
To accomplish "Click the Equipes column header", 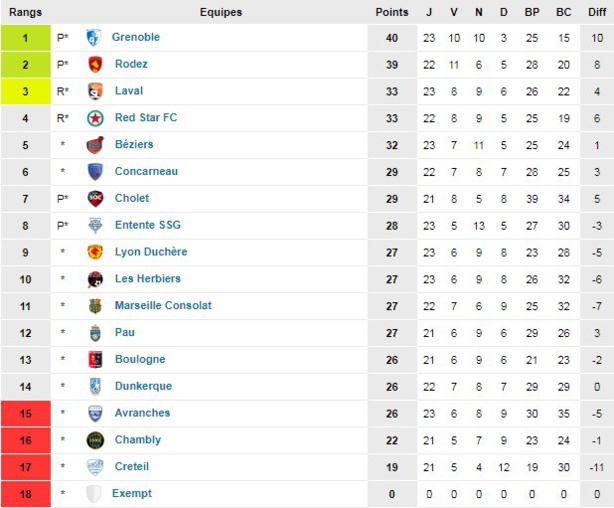I will tap(220, 12).
